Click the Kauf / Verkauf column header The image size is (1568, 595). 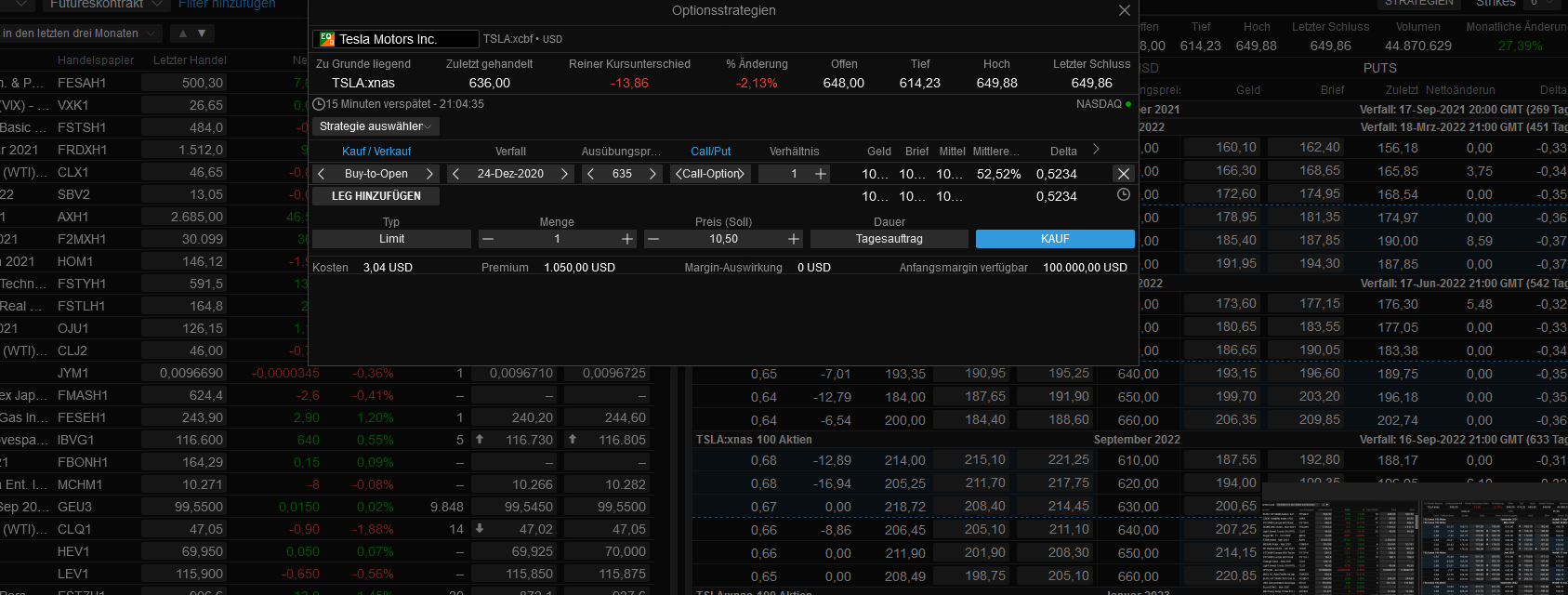pyautogui.click(x=376, y=152)
